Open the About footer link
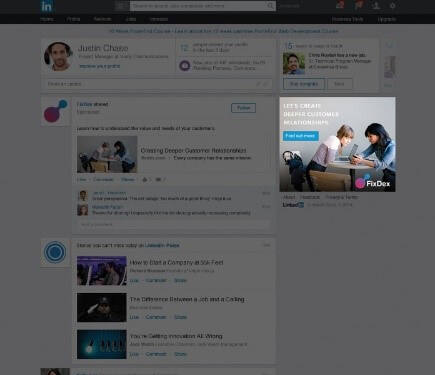Image resolution: width=435 pixels, height=375 pixels. [x=289, y=197]
